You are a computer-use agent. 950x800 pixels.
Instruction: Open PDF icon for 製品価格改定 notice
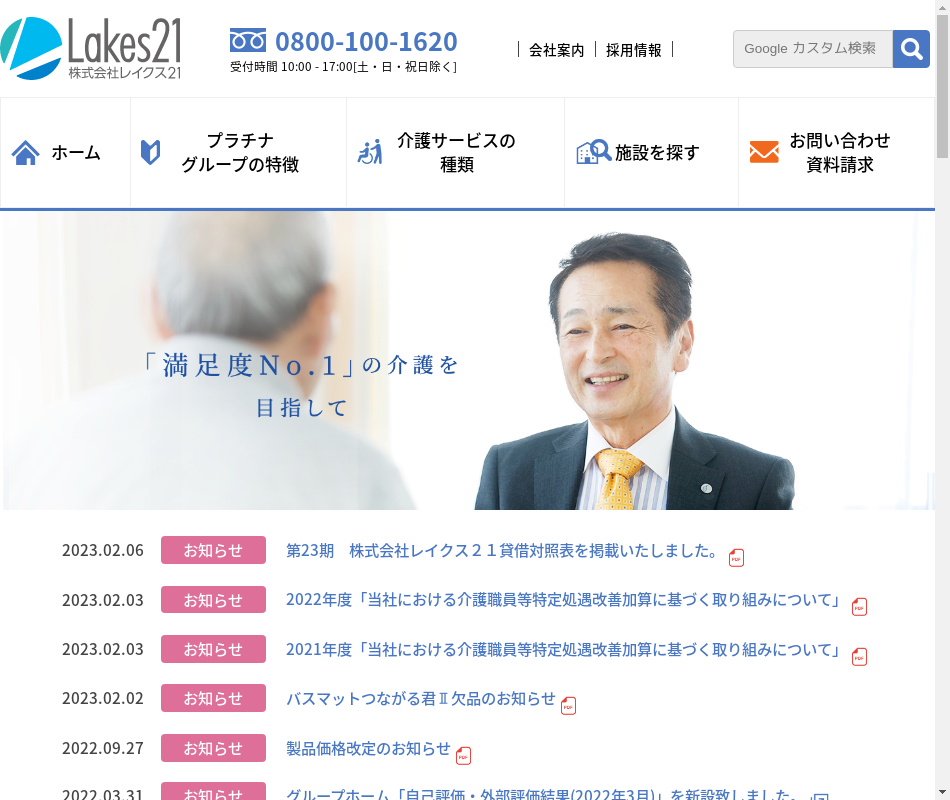[x=463, y=756]
